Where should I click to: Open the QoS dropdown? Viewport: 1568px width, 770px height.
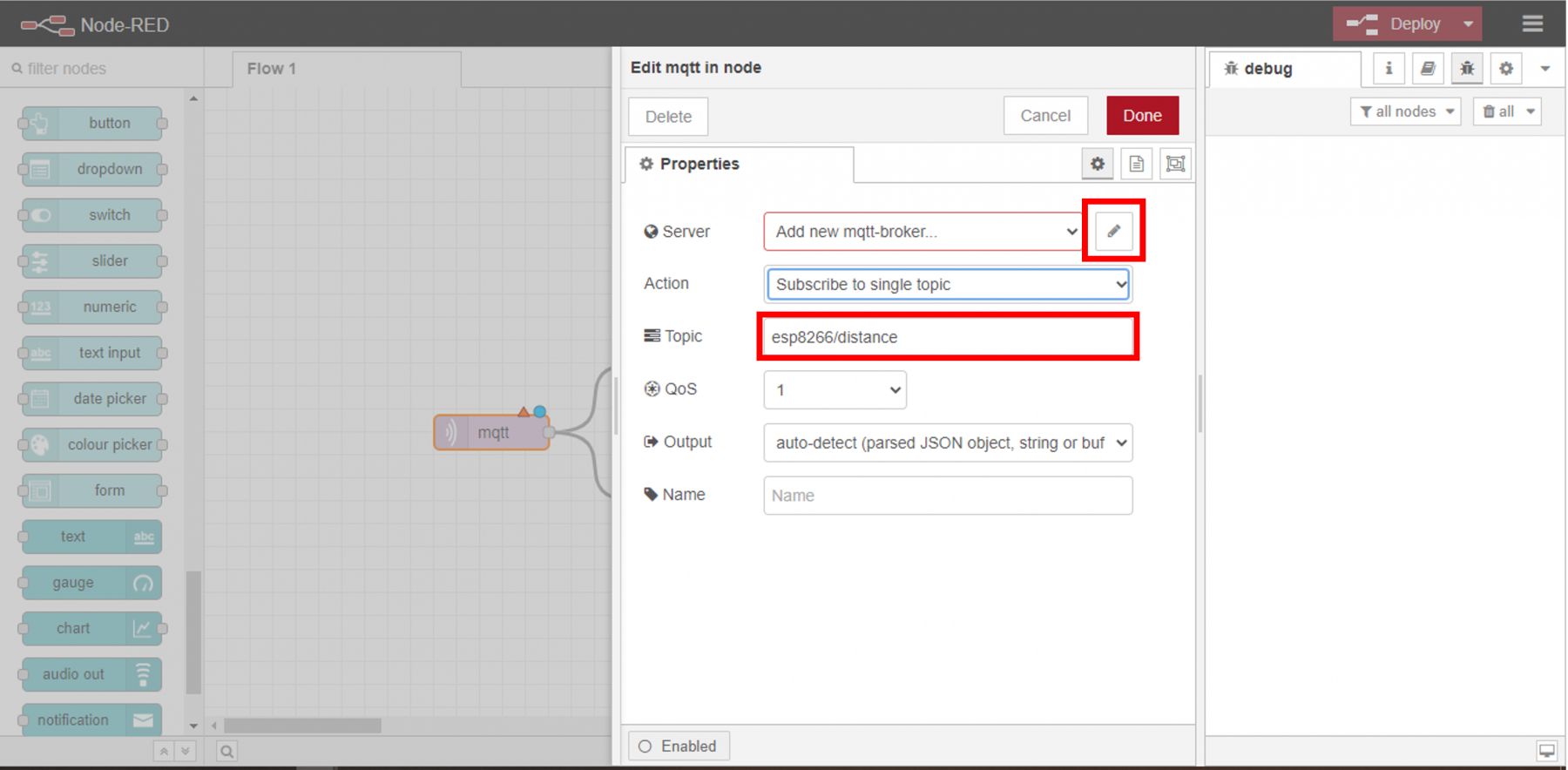click(835, 390)
